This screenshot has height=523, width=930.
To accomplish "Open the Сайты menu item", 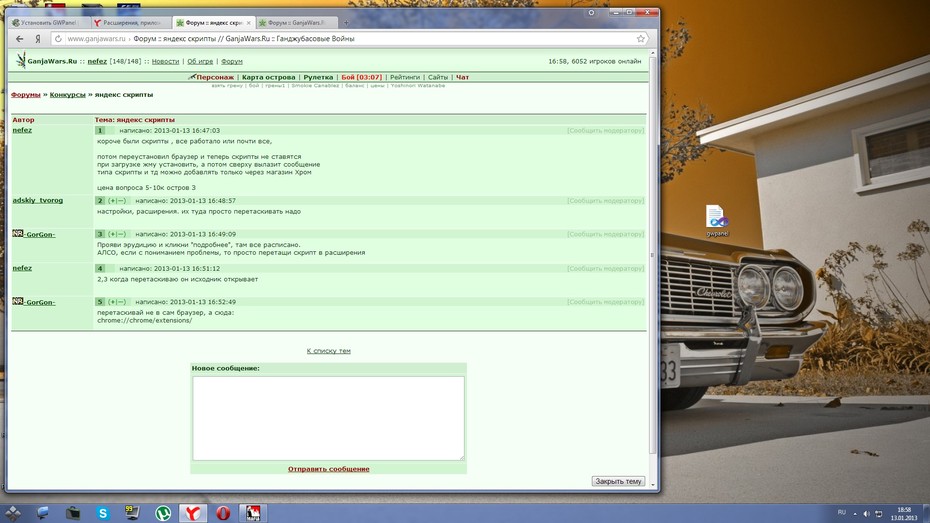I will click(438, 77).
